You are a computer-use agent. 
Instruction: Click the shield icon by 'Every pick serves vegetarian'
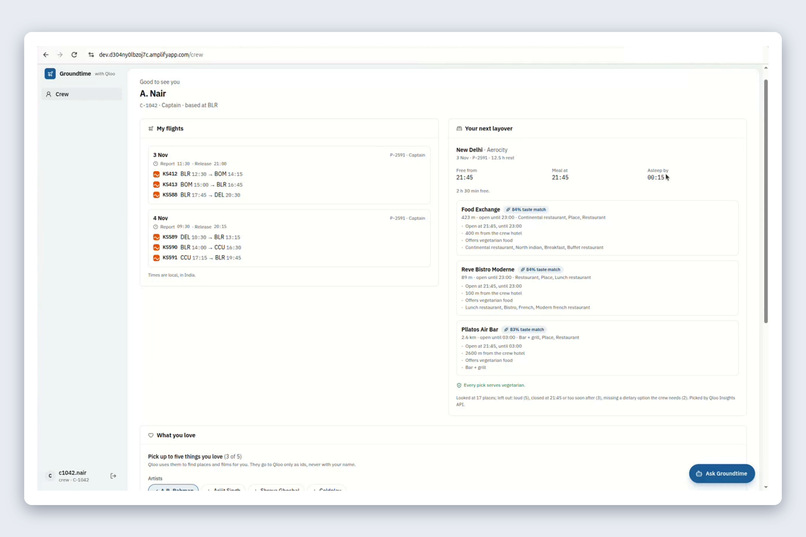pyautogui.click(x=459, y=385)
